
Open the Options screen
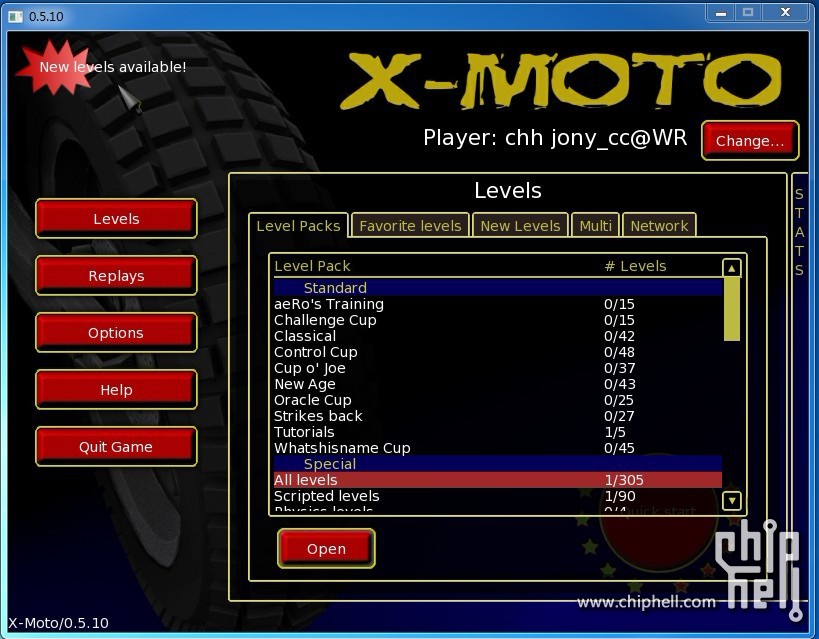[x=116, y=332]
